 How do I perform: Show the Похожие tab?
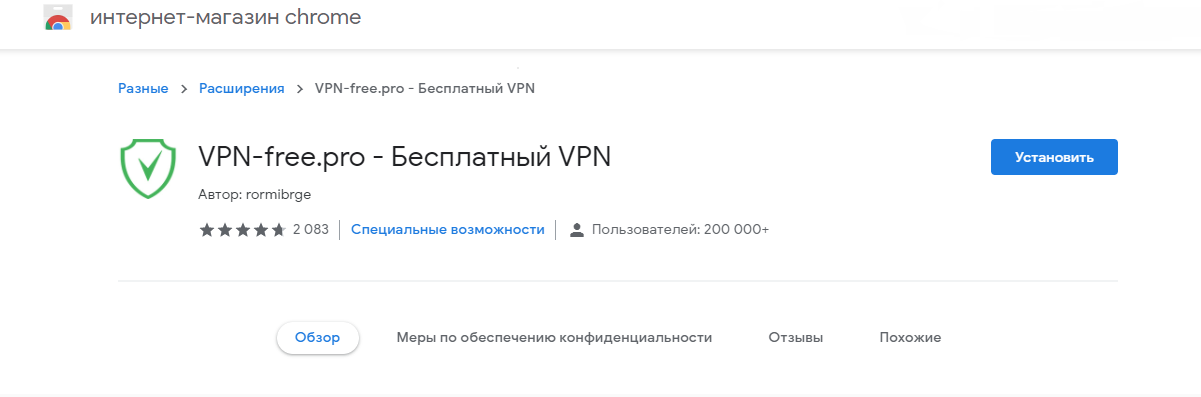pyautogui.click(x=910, y=338)
